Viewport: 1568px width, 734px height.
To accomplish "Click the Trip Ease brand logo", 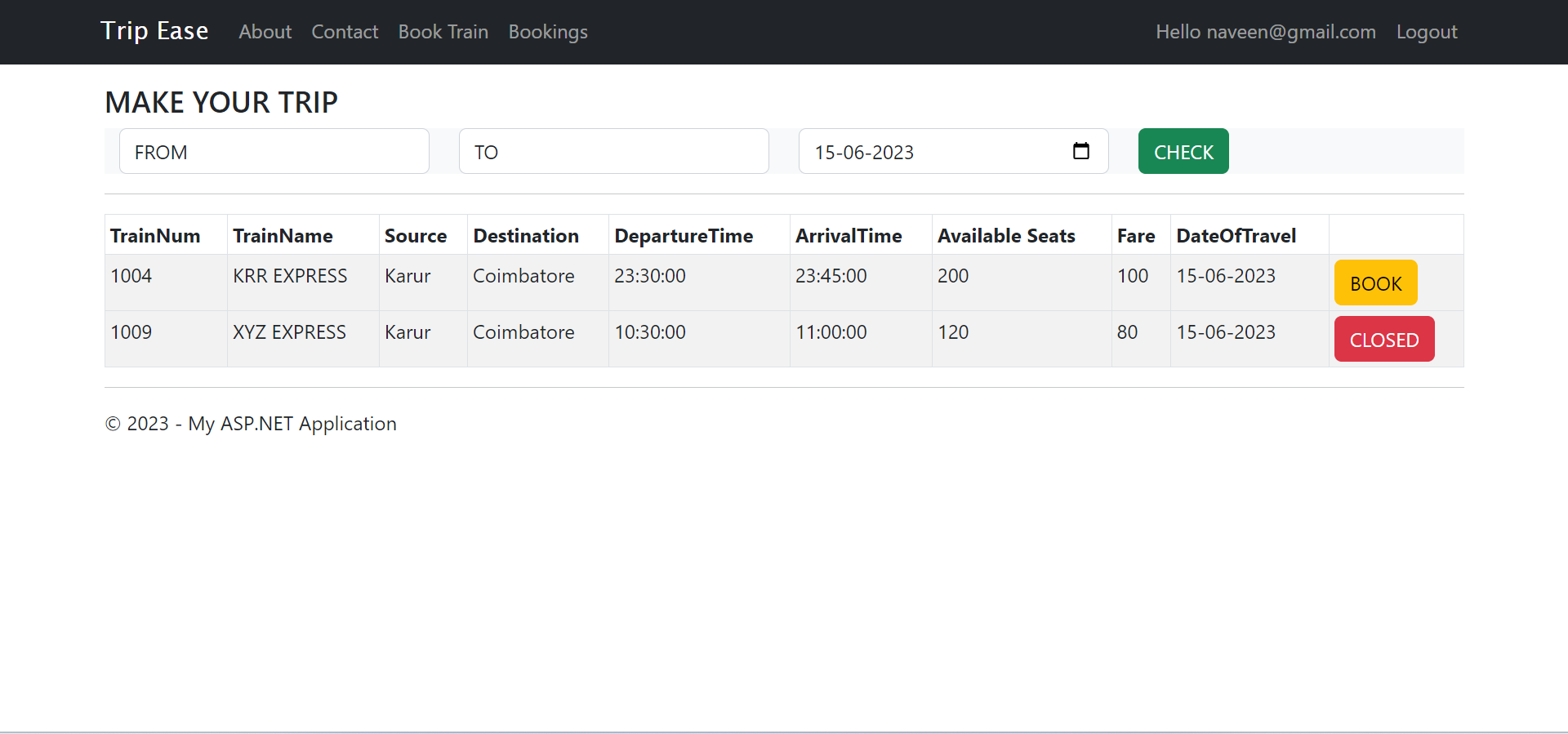I will pos(154,31).
